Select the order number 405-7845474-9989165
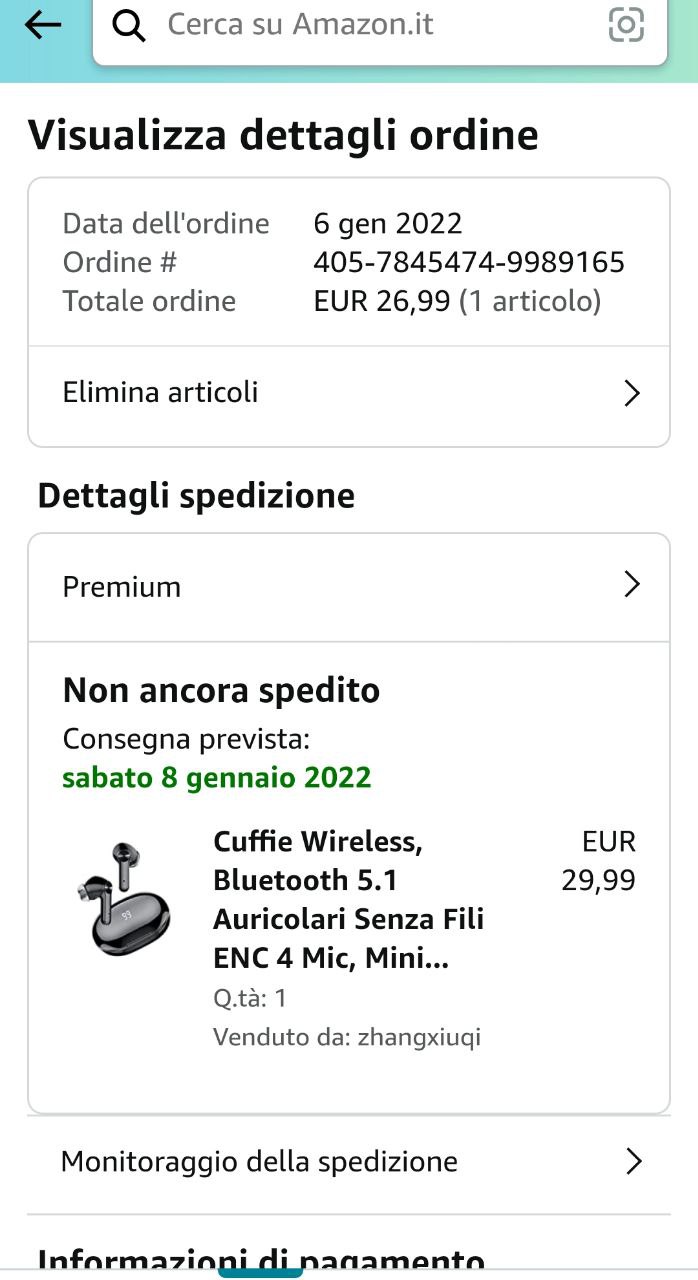698x1280 pixels. [x=468, y=262]
